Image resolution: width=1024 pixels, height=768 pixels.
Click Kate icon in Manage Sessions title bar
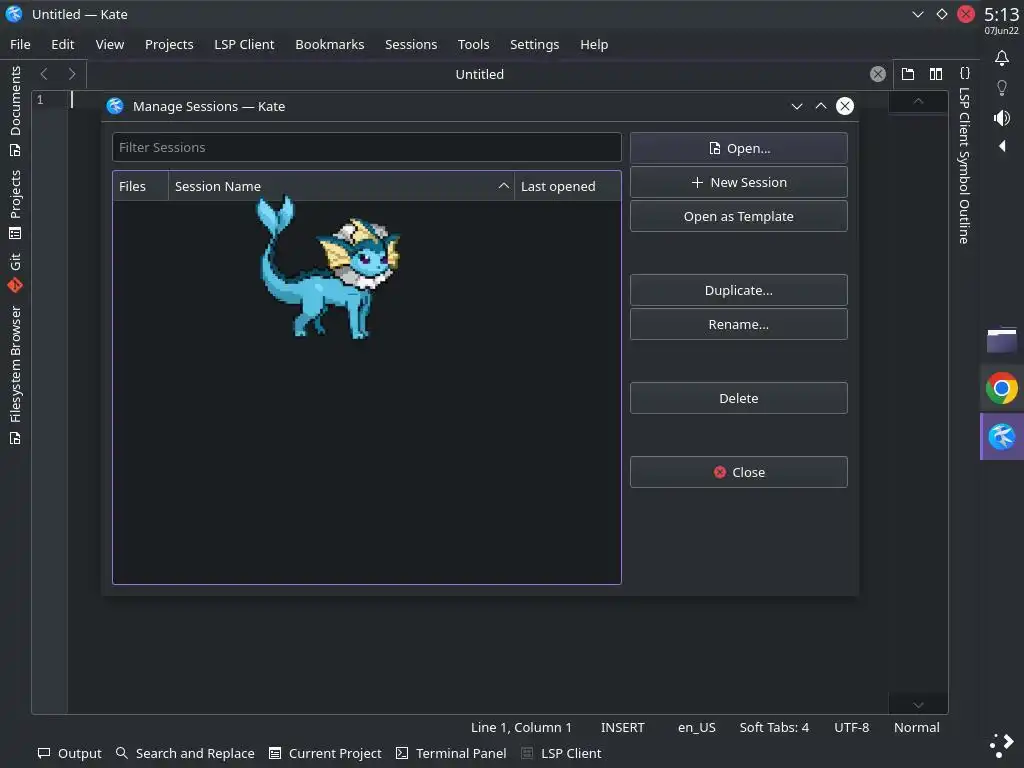(x=115, y=106)
